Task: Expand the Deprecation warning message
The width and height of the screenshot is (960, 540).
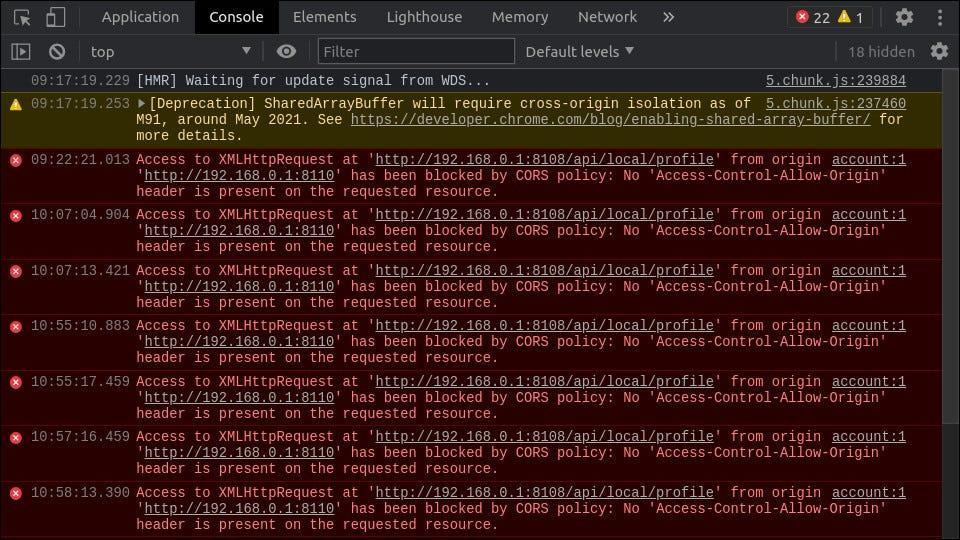Action: [x=142, y=103]
